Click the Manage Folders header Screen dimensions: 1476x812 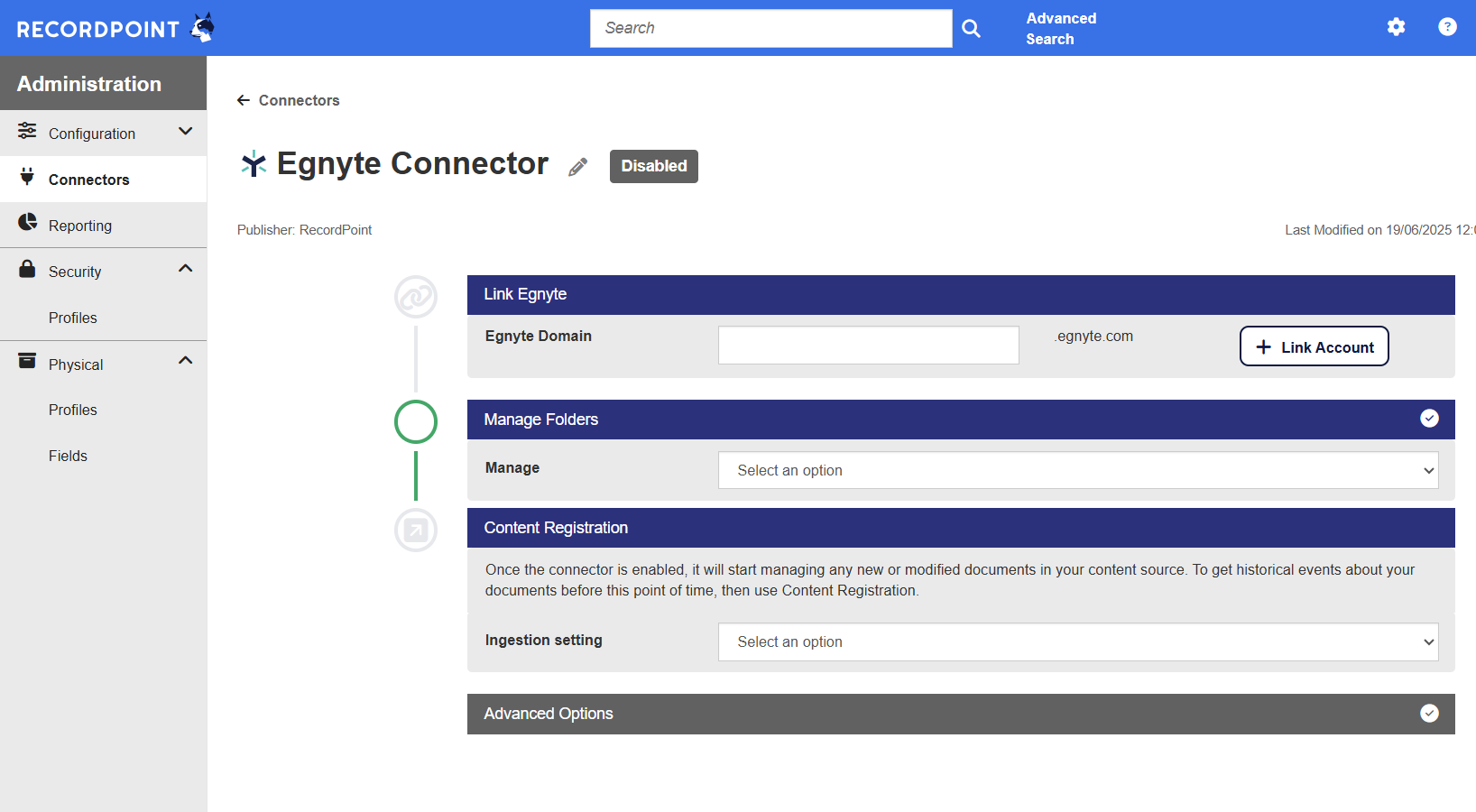961,420
